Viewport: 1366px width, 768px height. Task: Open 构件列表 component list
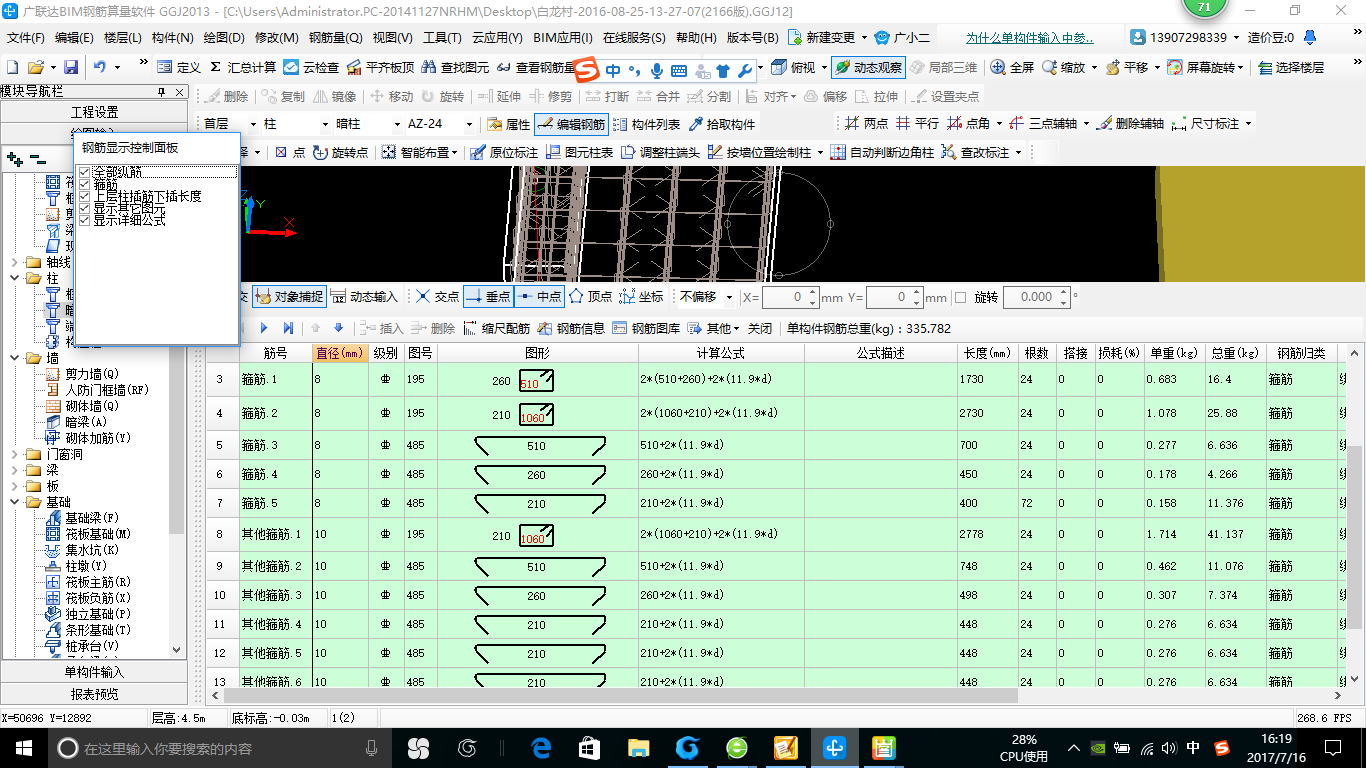(x=646, y=125)
